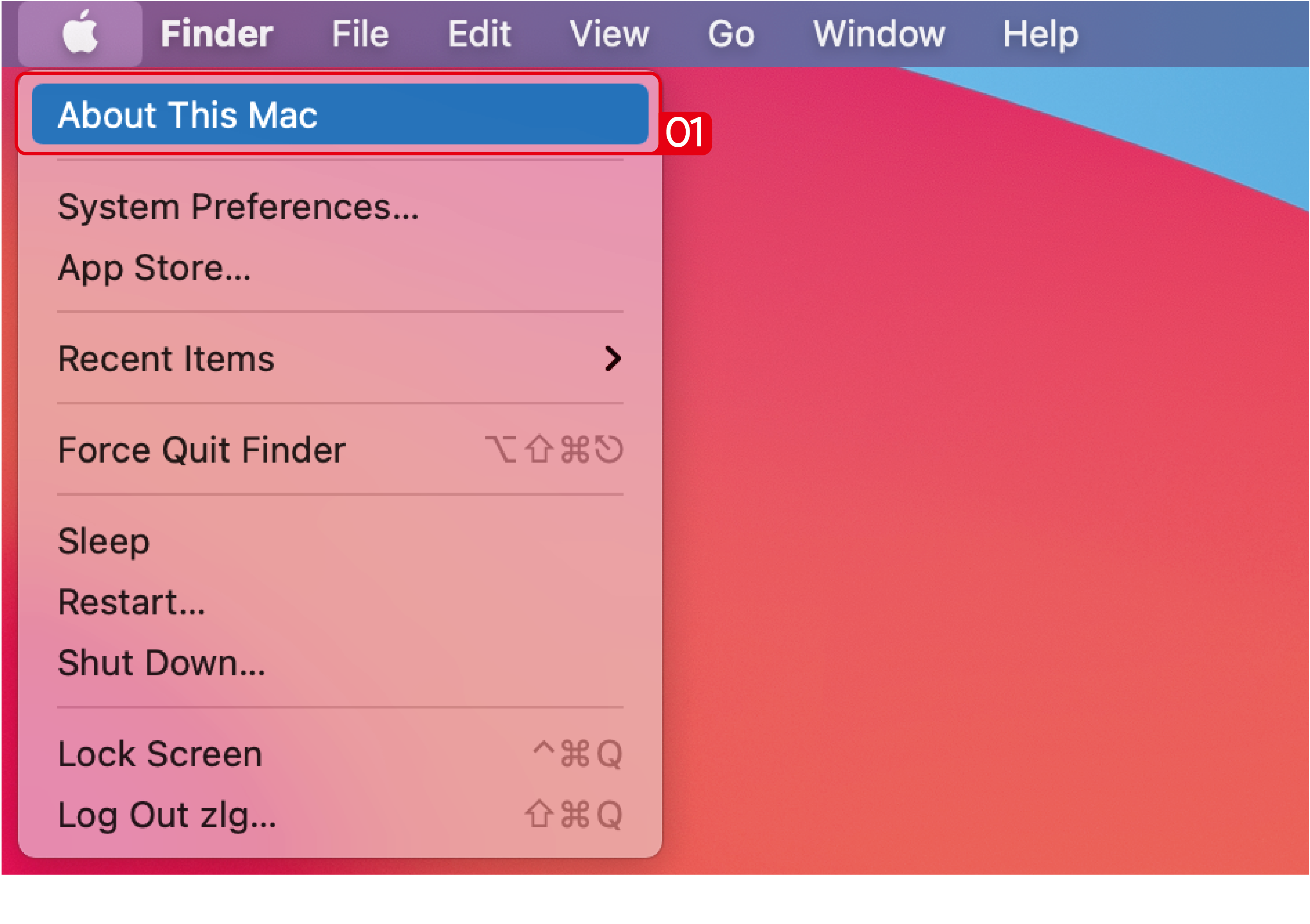Viewport: 1310px width, 924px height.
Task: Open the File menu
Action: [361, 33]
